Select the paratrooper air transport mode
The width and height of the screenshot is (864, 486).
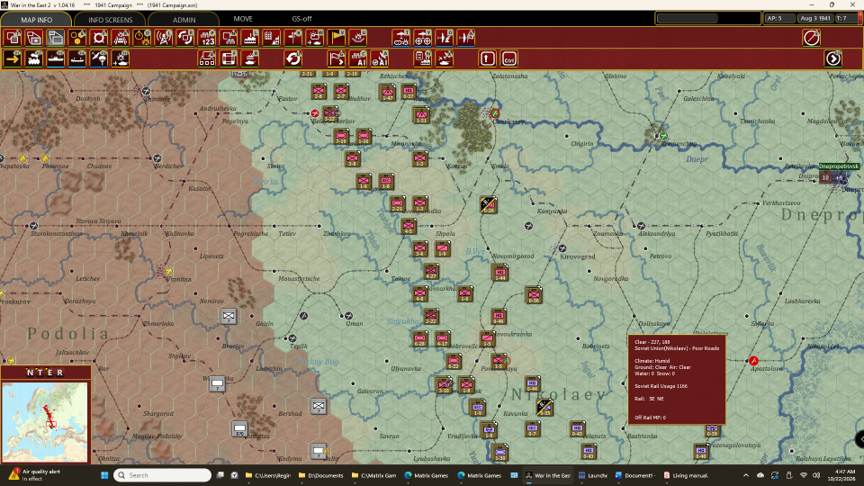(99, 58)
